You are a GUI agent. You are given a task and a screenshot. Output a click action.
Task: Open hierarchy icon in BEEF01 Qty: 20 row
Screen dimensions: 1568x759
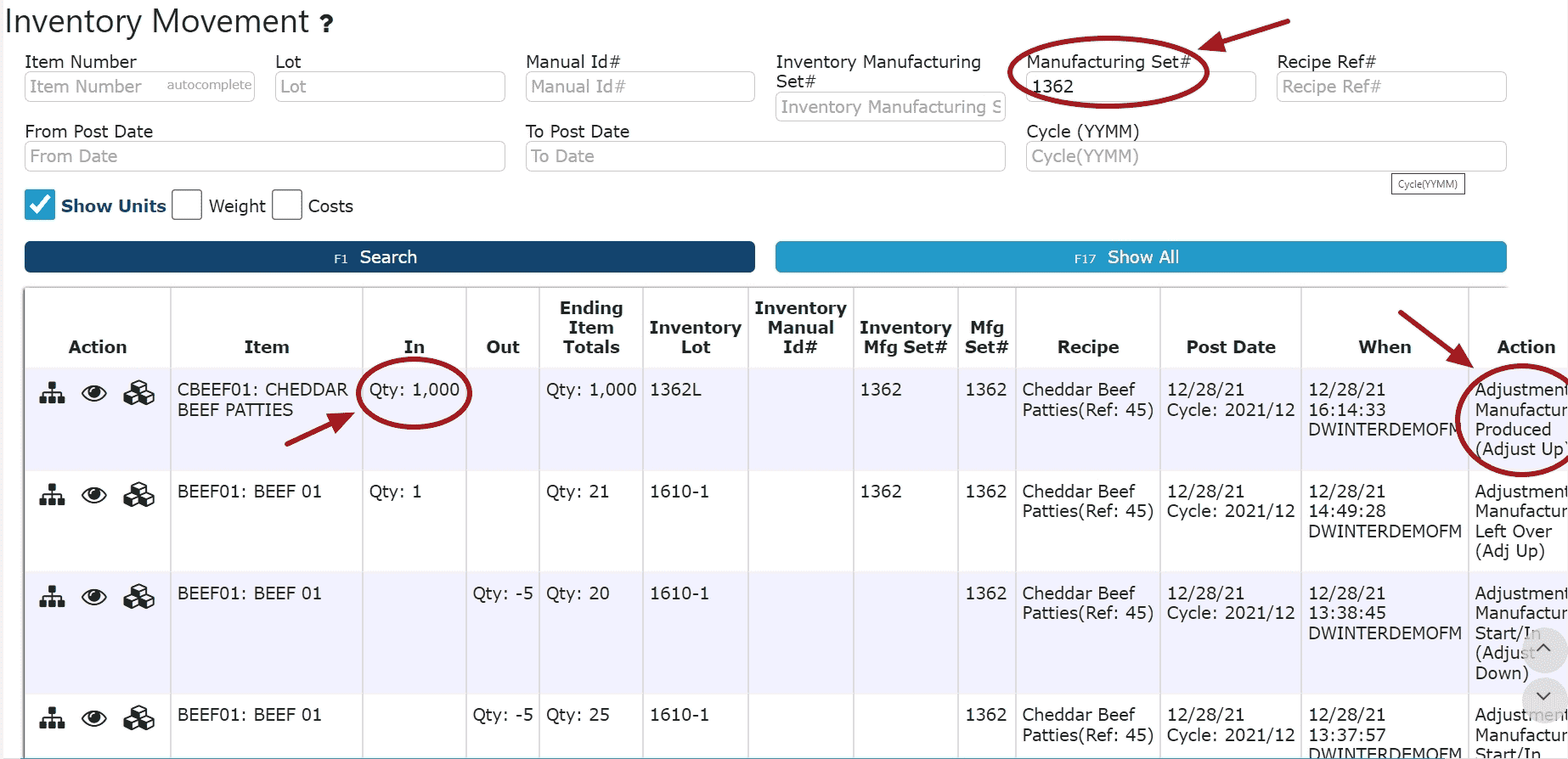[x=52, y=597]
